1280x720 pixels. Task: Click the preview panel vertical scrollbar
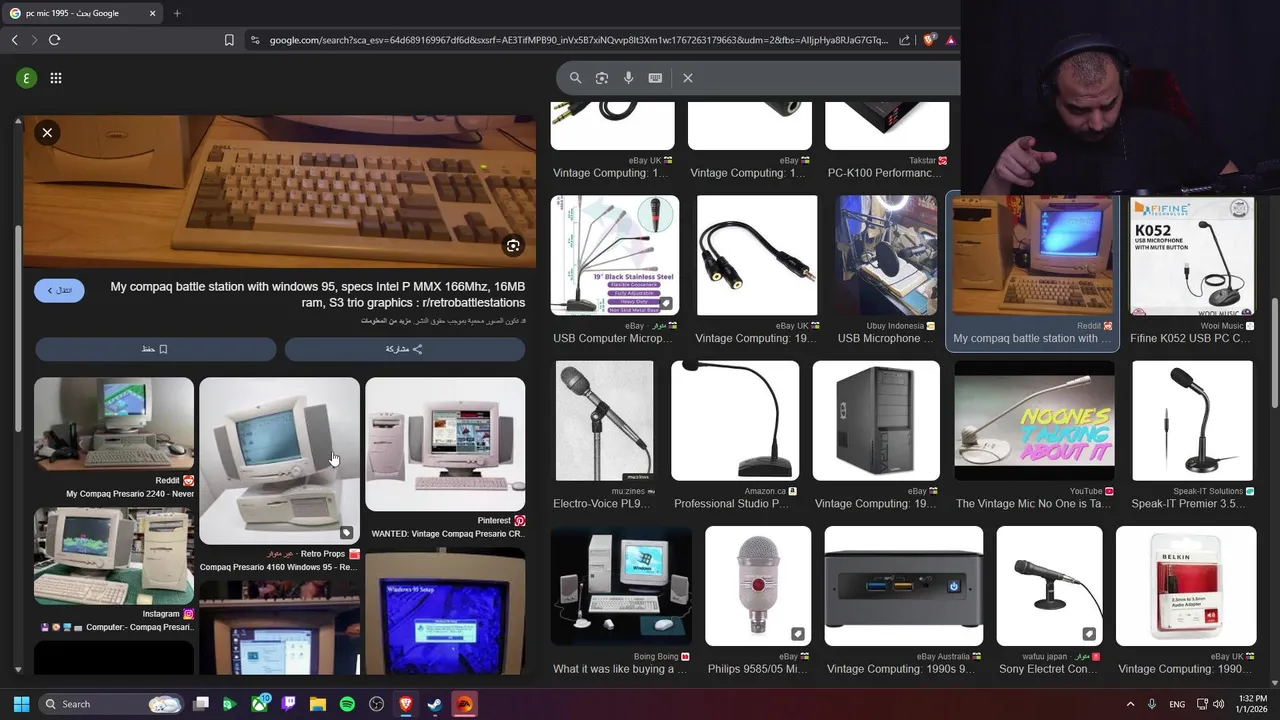coord(17,330)
